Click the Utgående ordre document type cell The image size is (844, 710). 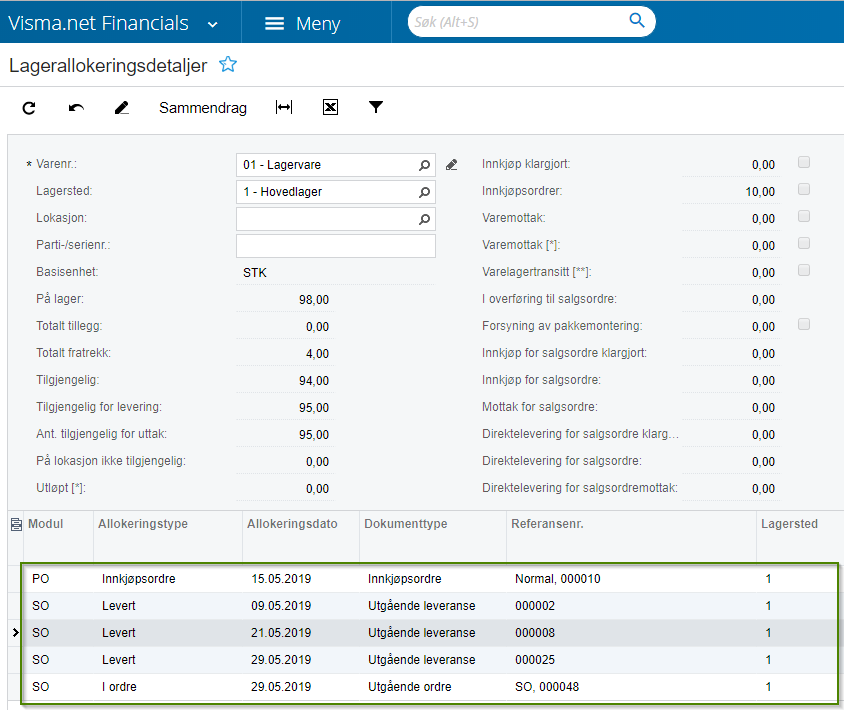pyautogui.click(x=410, y=687)
